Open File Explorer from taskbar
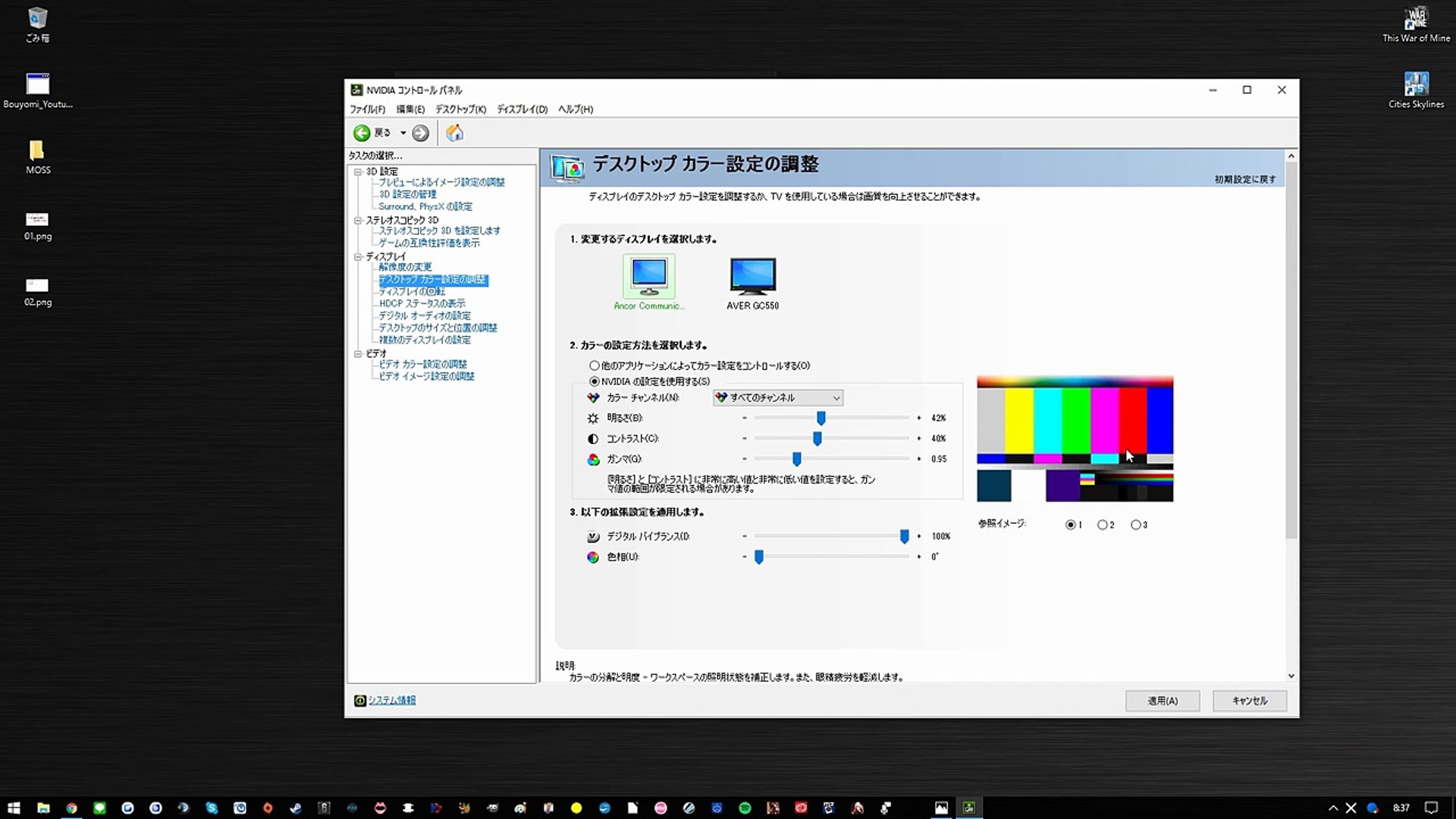Viewport: 1456px width, 819px height. tap(43, 808)
